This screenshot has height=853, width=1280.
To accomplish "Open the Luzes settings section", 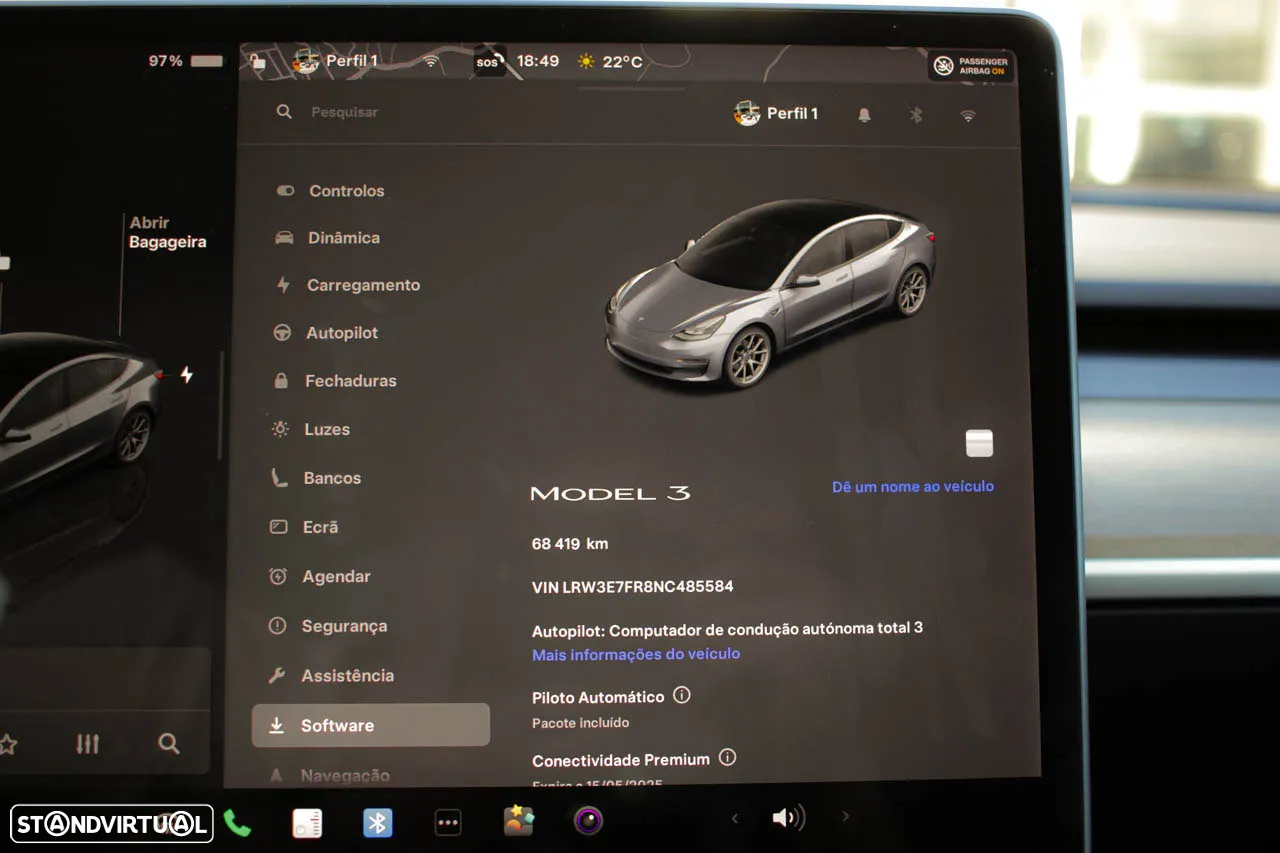I will click(311, 429).
